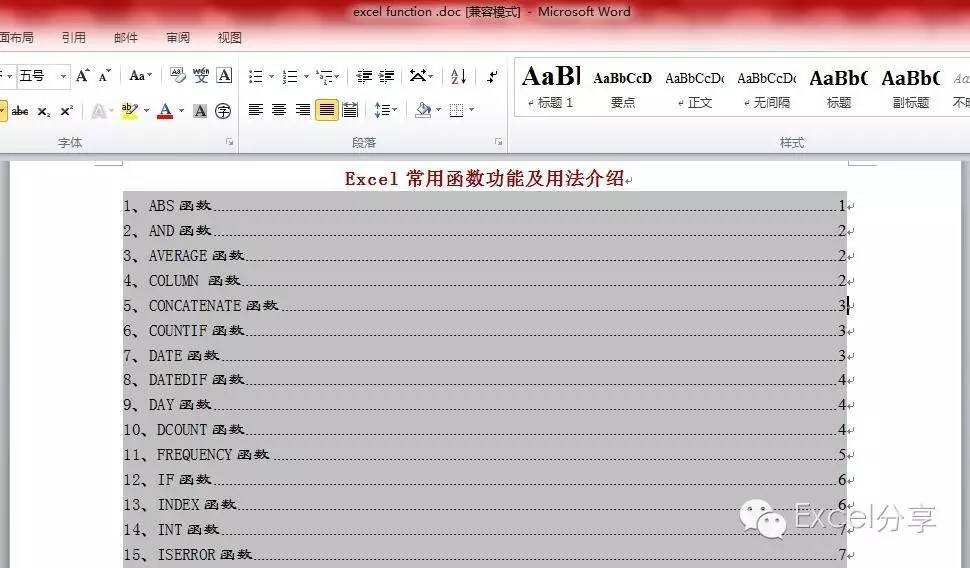Click the Shrink Font button
Screen dimensions: 970x568
coord(105,76)
